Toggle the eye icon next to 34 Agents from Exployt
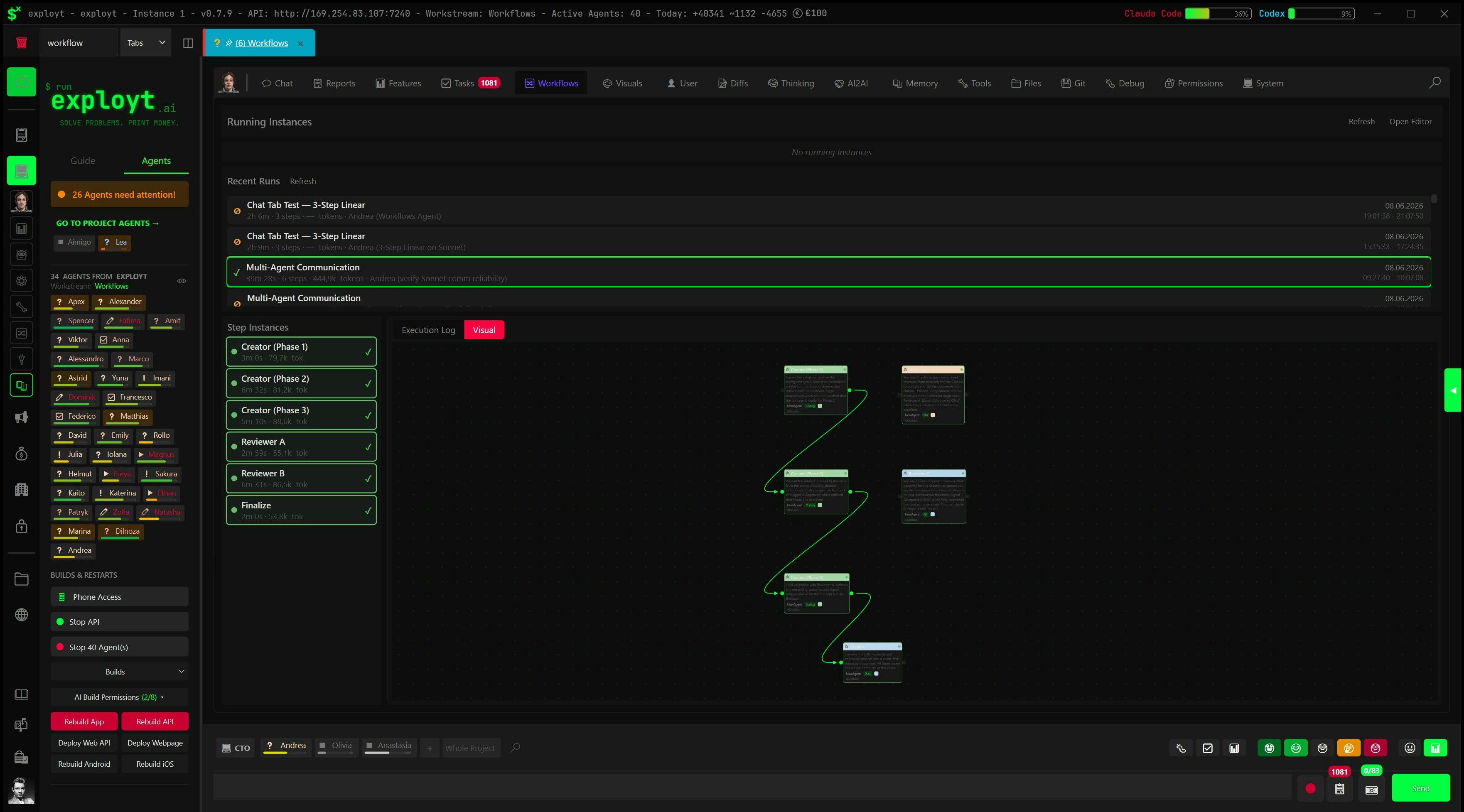 point(181,281)
